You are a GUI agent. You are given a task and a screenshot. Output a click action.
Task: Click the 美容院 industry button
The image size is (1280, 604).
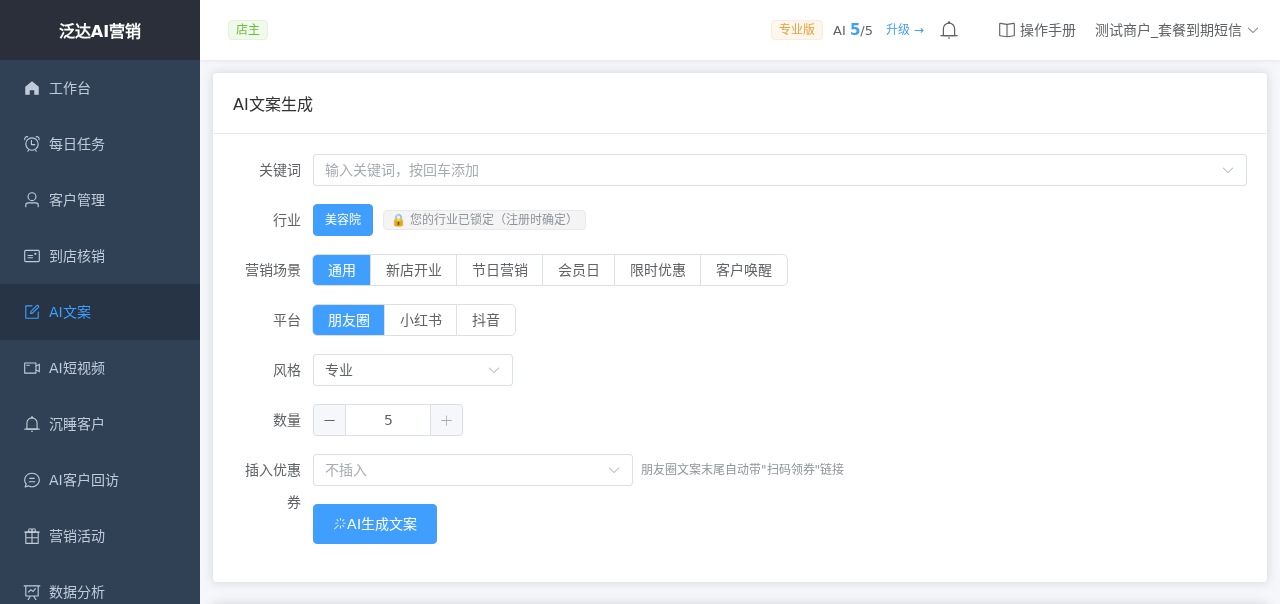pos(343,220)
